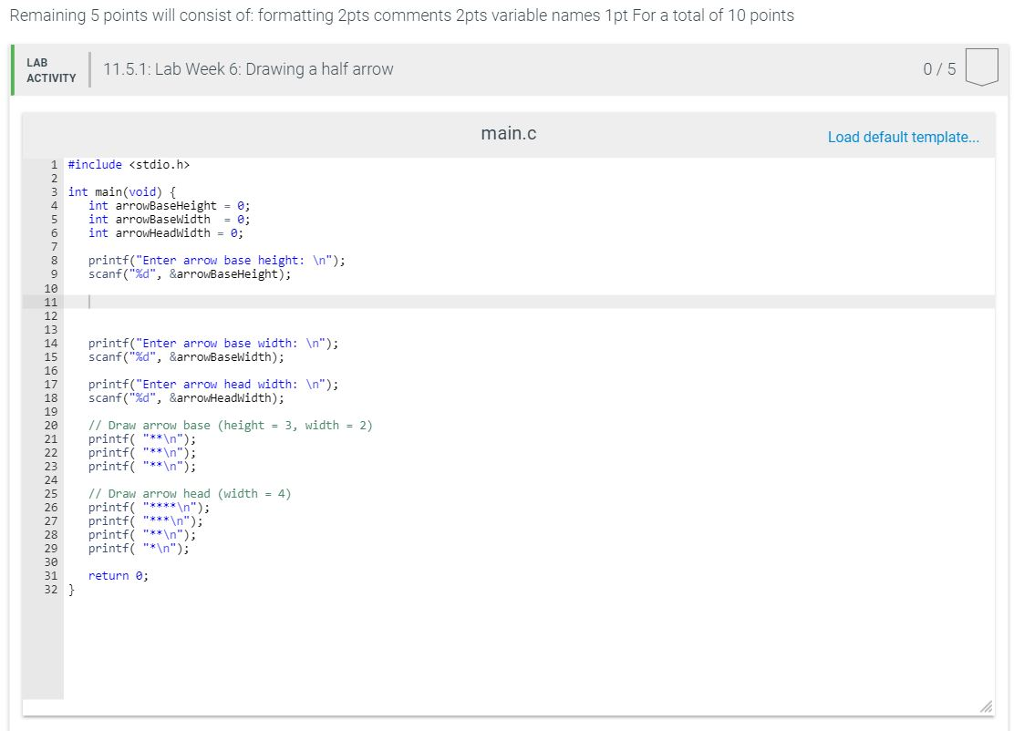This screenshot has width=1024, height=731.
Task: Click the int main(void) line
Action: [122, 191]
